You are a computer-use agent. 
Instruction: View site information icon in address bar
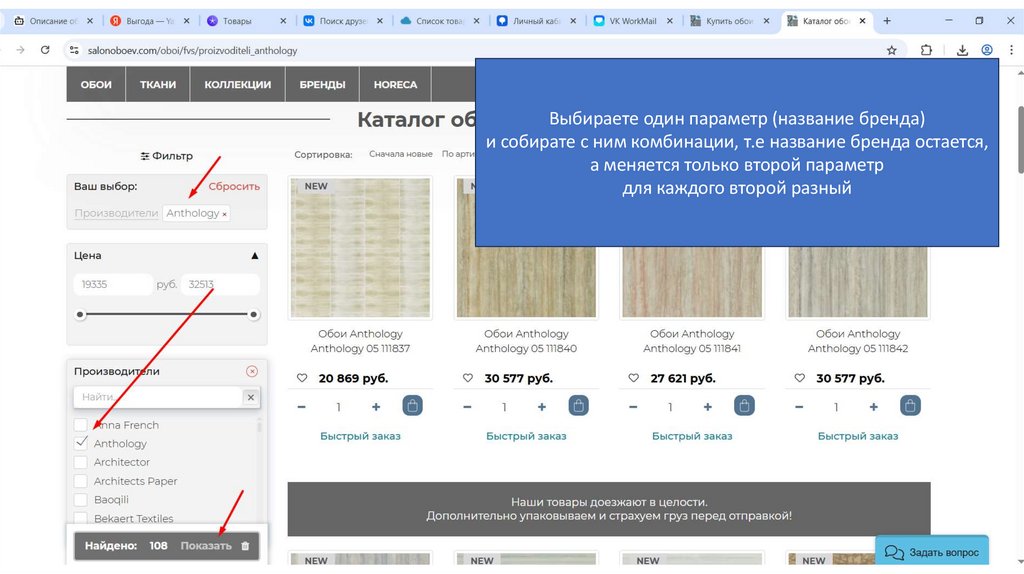[x=74, y=50]
